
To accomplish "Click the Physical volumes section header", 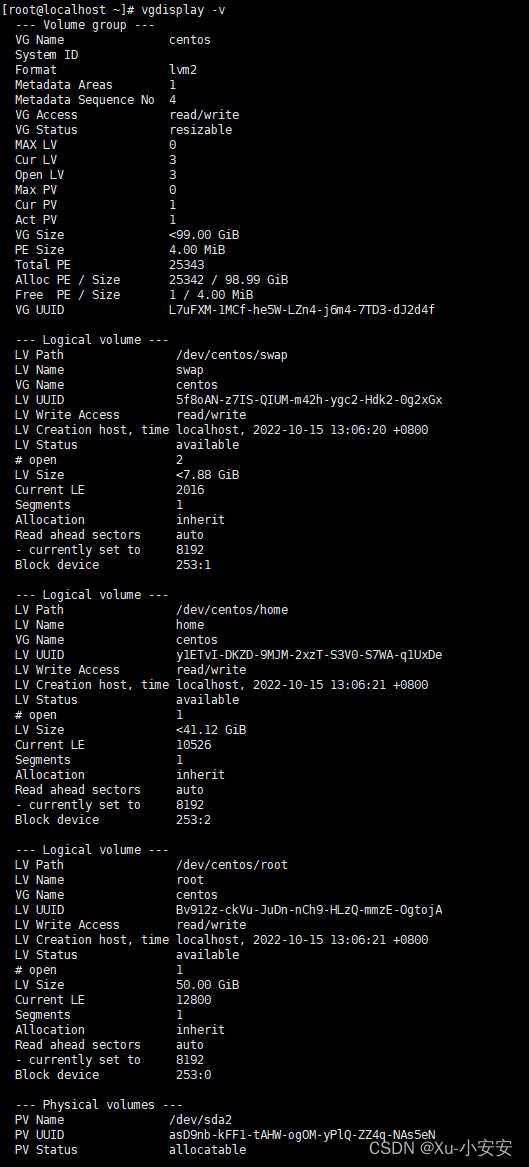I will pyautogui.click(x=98, y=1104).
